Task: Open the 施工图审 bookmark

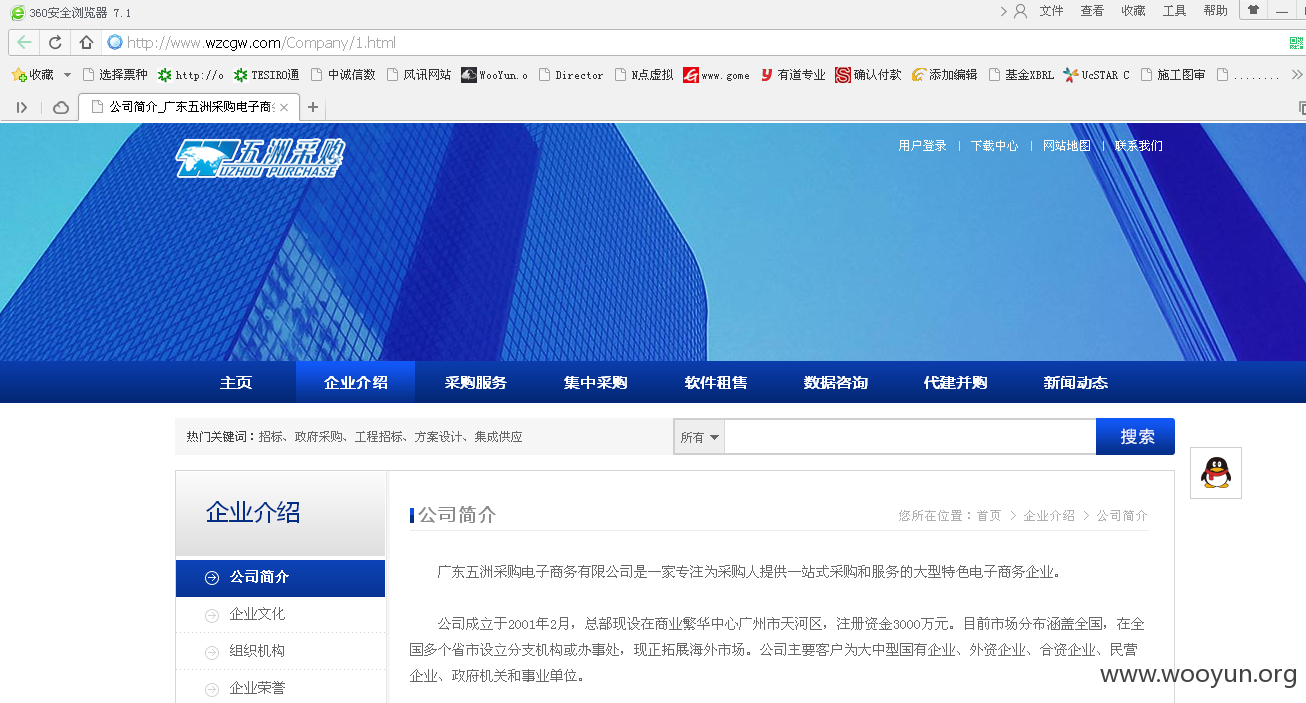Action: click(x=1173, y=75)
